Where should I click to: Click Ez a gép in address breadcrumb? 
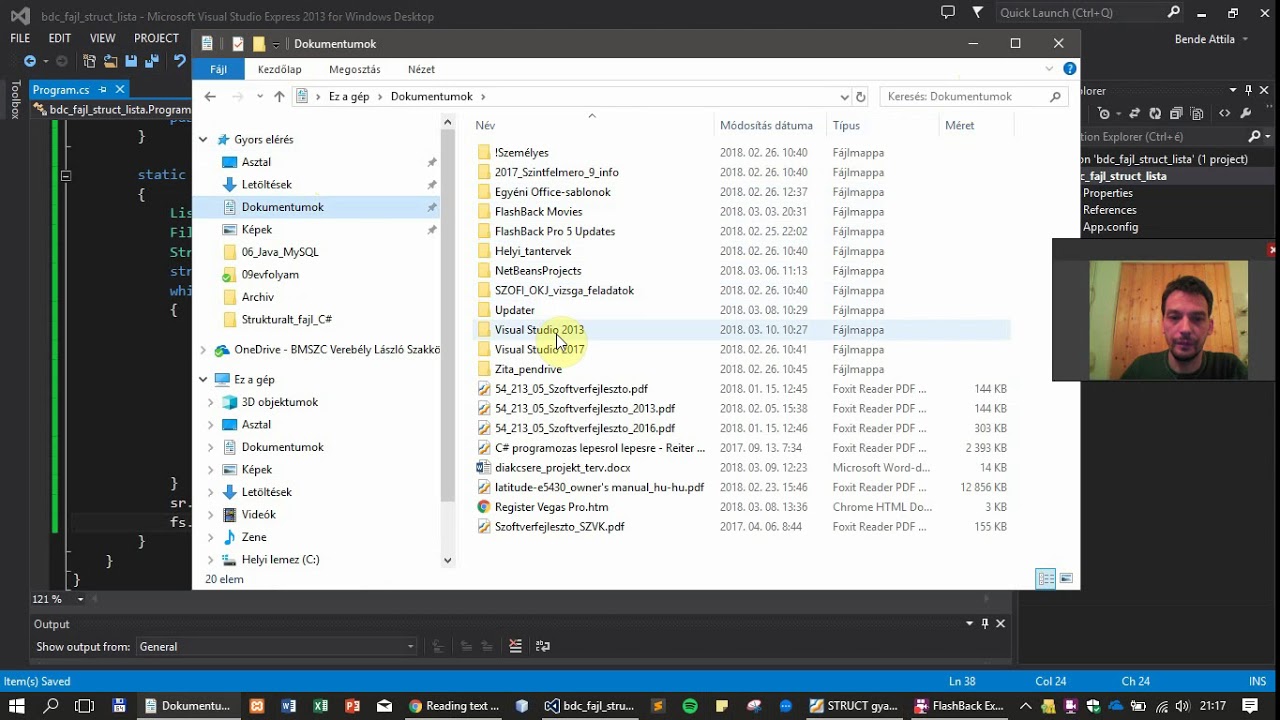[349, 97]
